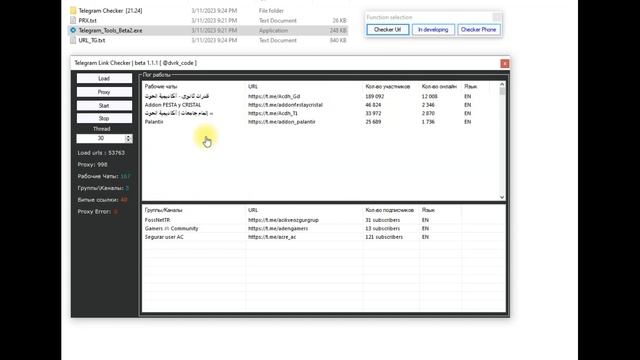Screen dimensions: 640x360
Task: Select Telegram_Tools_Beta2.exe application icon
Action: point(73,30)
